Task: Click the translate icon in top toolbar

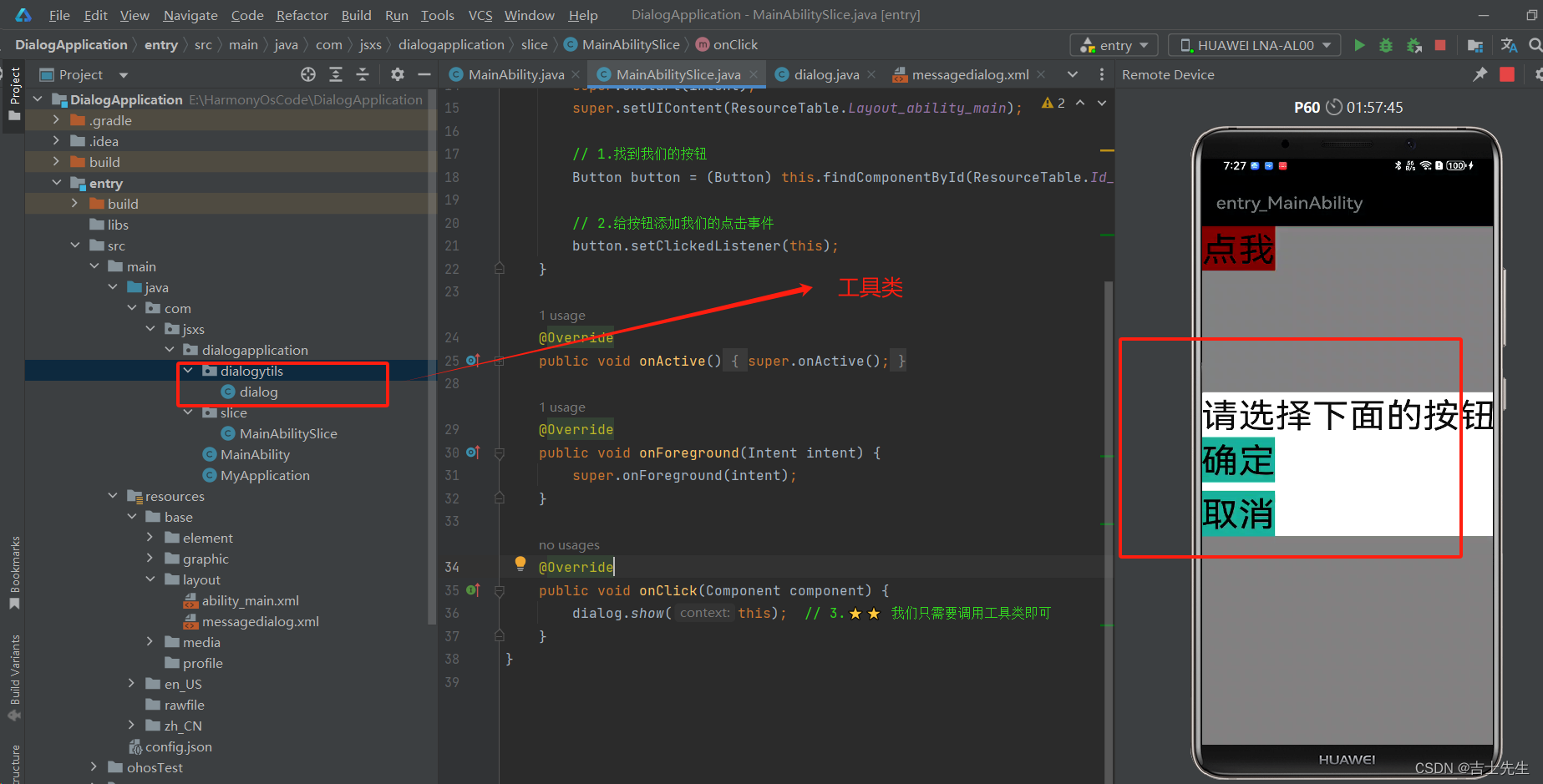Action: (x=1509, y=45)
